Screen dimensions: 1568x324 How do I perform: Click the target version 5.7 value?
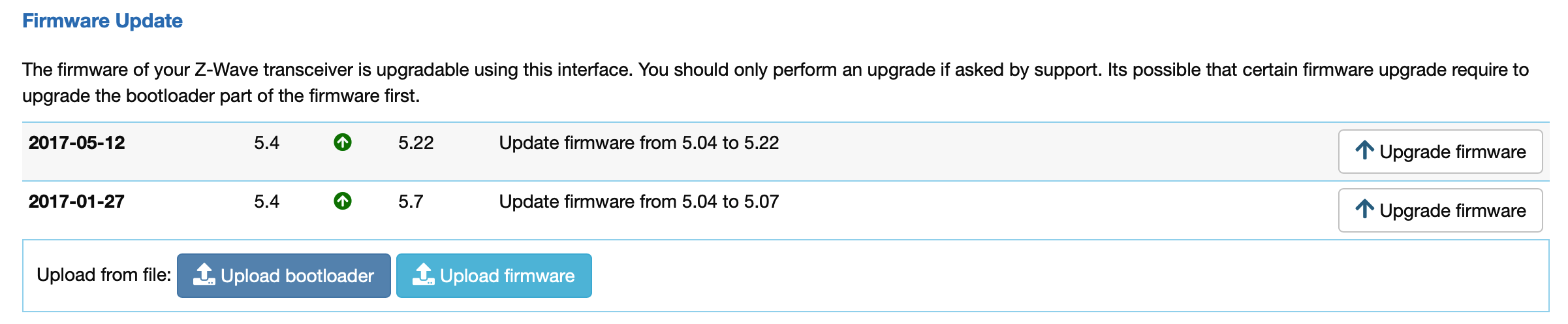[411, 201]
